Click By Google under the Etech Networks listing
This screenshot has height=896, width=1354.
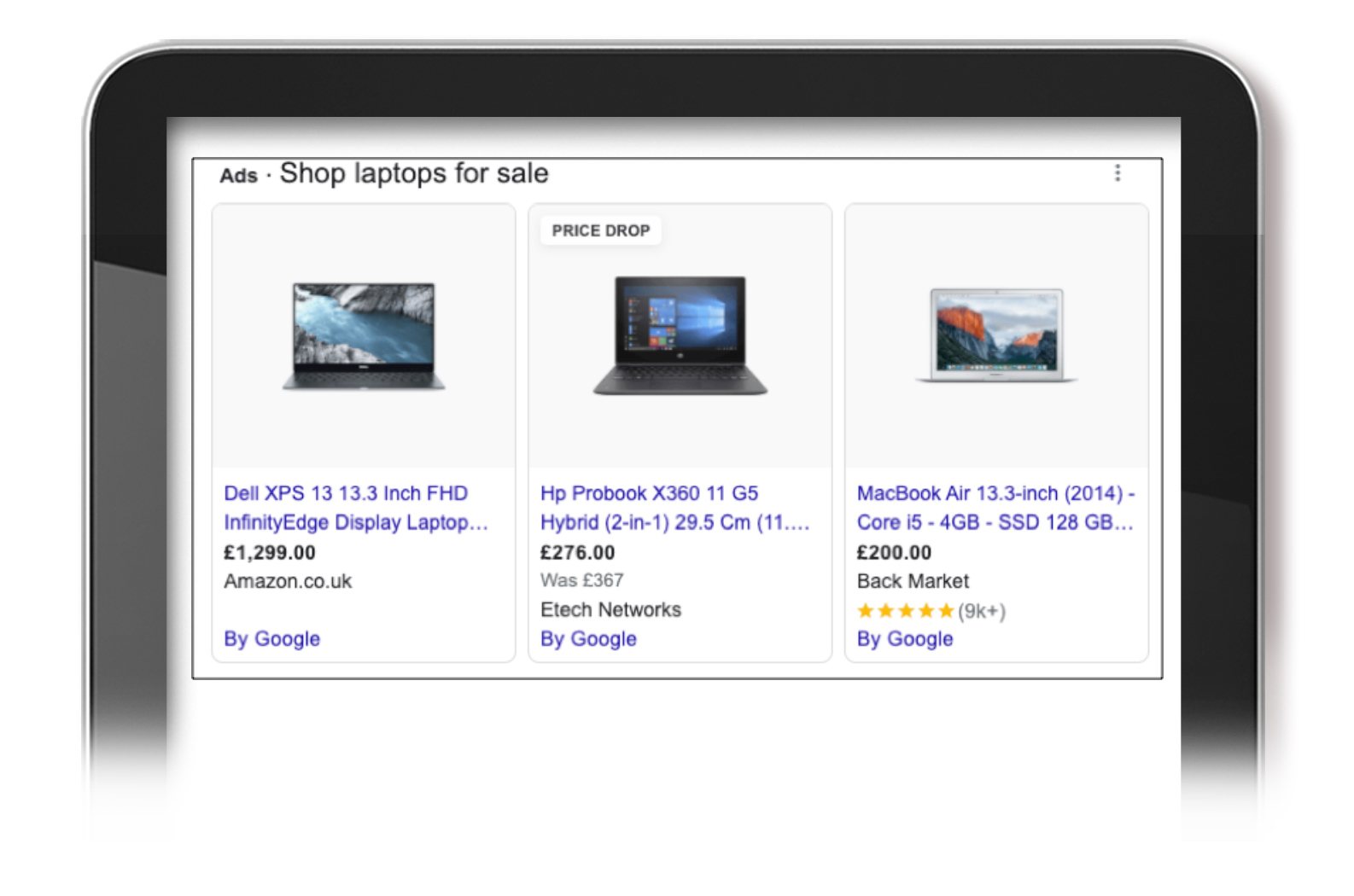[588, 638]
